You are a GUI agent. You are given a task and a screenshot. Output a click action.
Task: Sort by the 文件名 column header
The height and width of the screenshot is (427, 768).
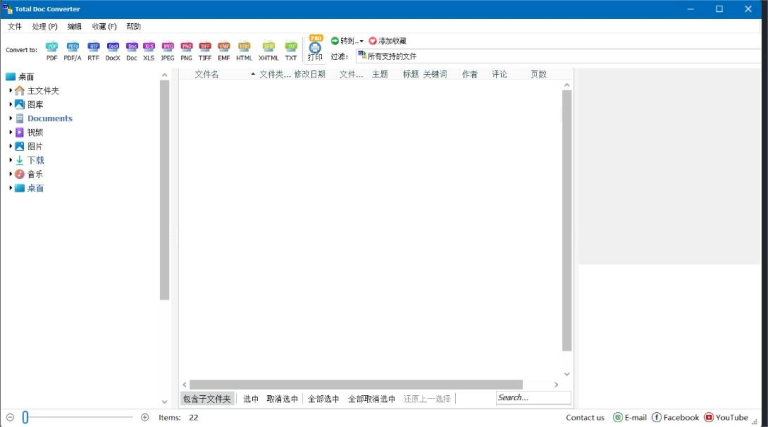coord(207,74)
